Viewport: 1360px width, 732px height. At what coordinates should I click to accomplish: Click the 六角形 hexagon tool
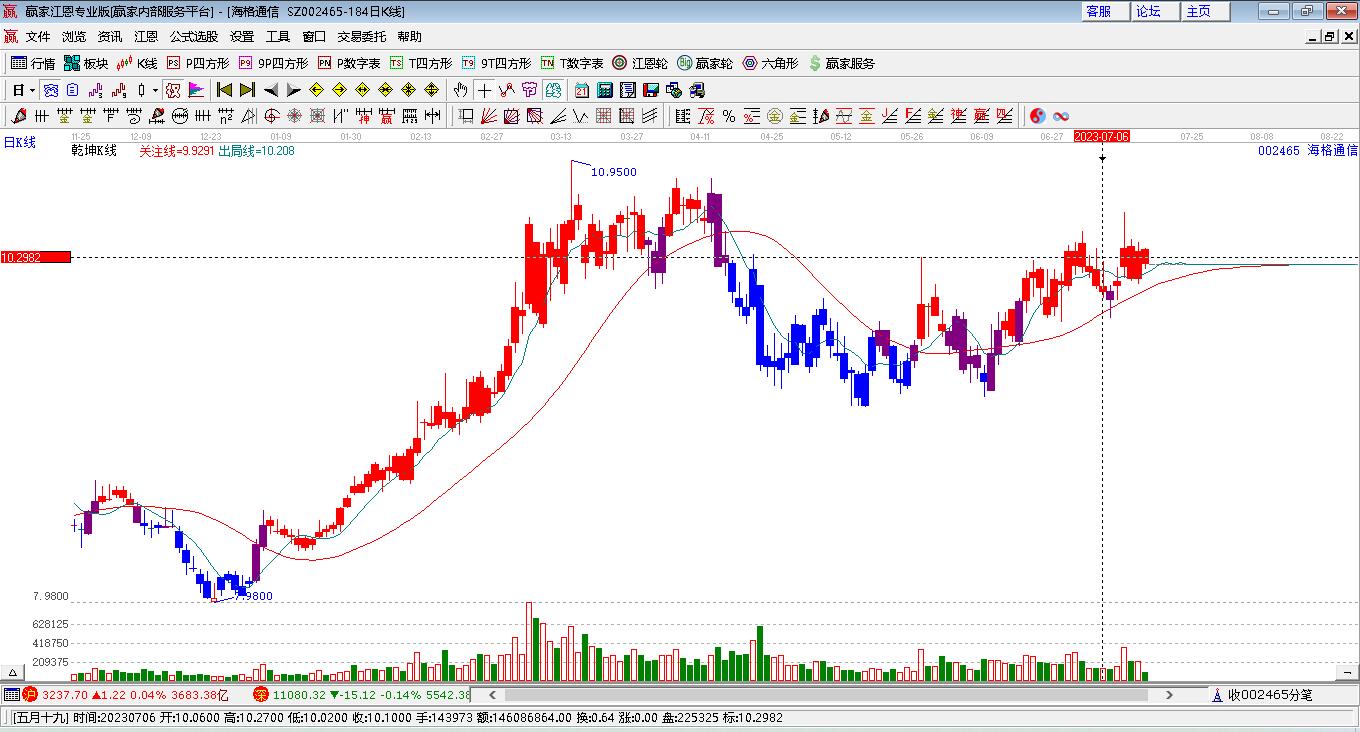point(770,63)
